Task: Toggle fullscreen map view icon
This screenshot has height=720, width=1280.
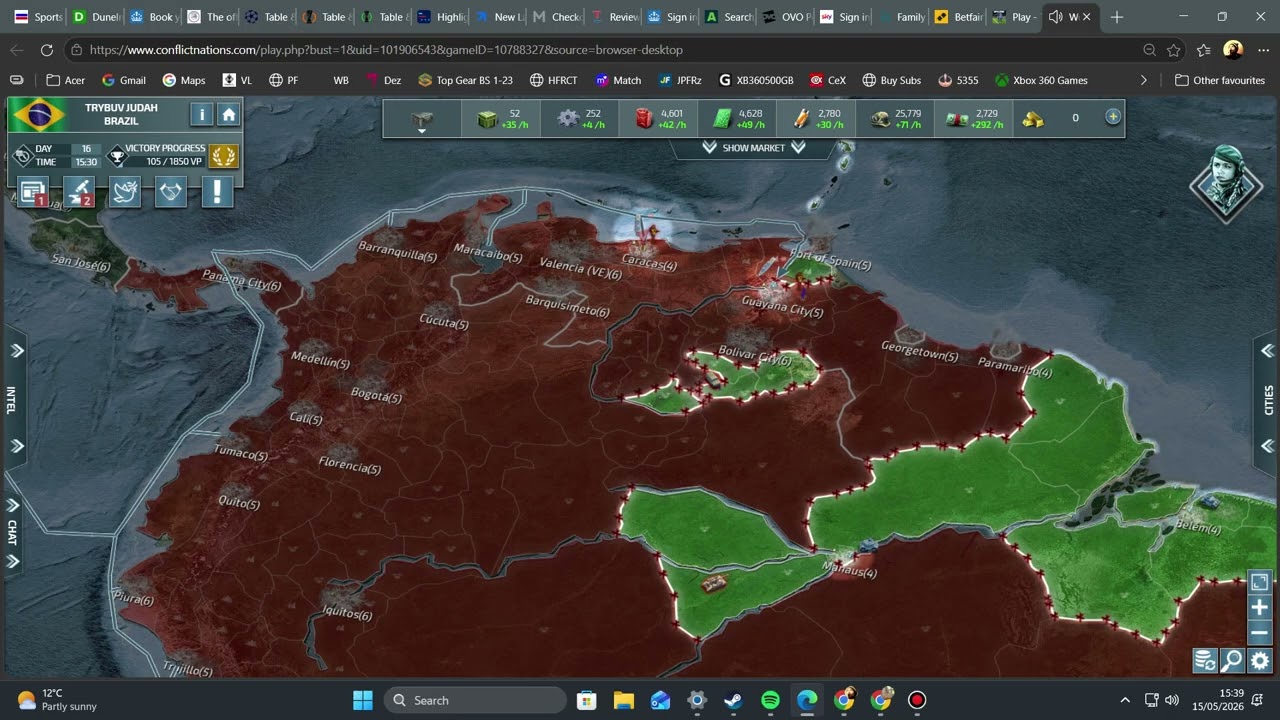Action: click(x=1259, y=582)
